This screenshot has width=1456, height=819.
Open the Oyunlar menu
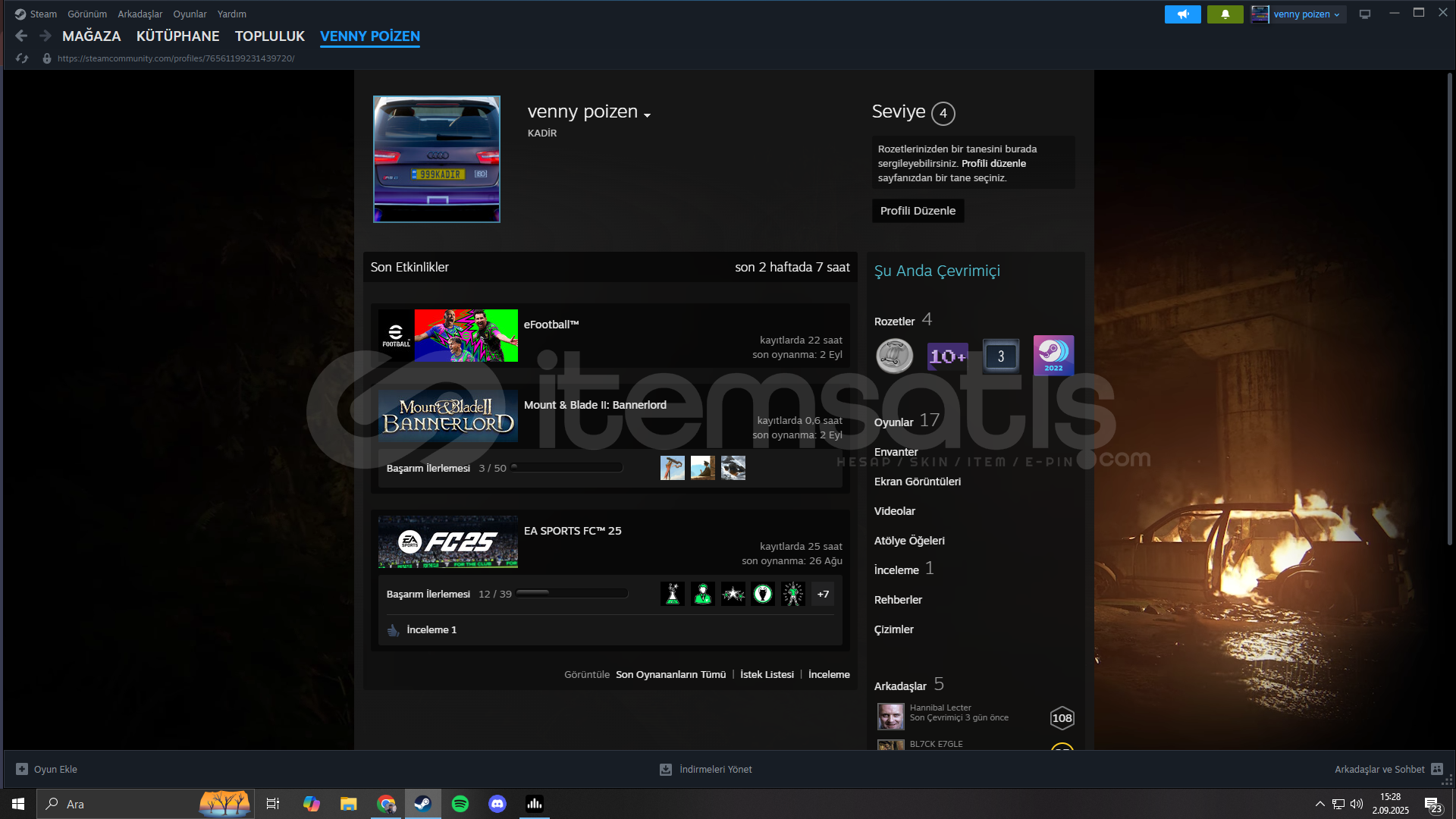point(190,14)
